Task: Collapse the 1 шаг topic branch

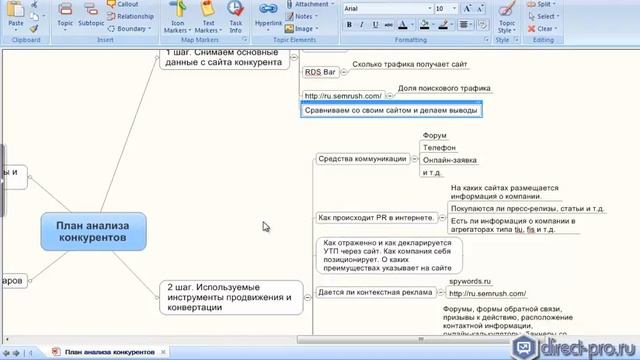Action: 294,58
